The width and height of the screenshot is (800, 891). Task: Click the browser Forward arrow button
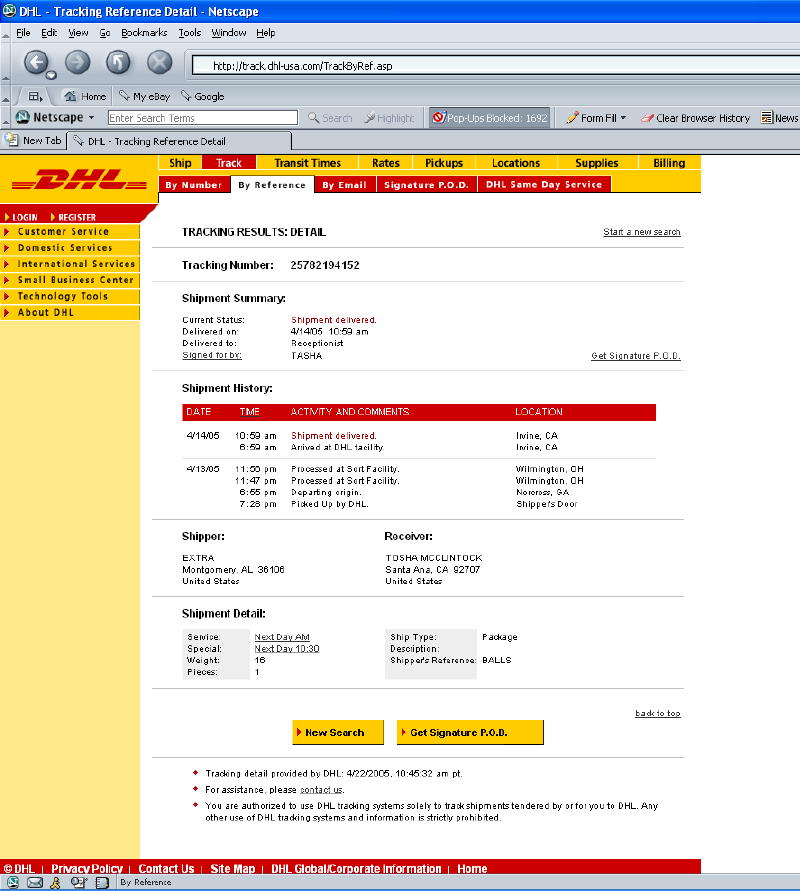(77, 62)
